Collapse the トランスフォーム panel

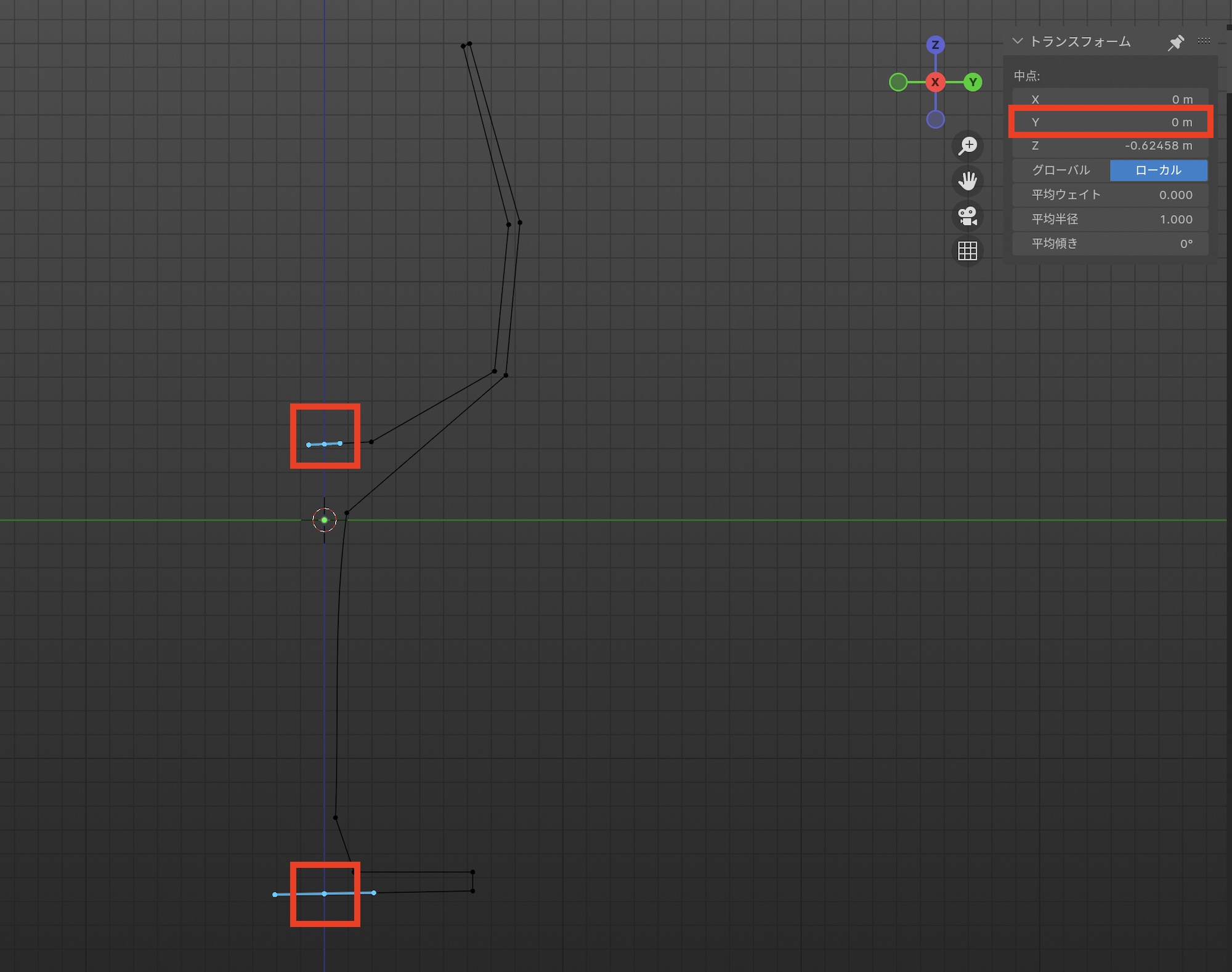[1018, 41]
